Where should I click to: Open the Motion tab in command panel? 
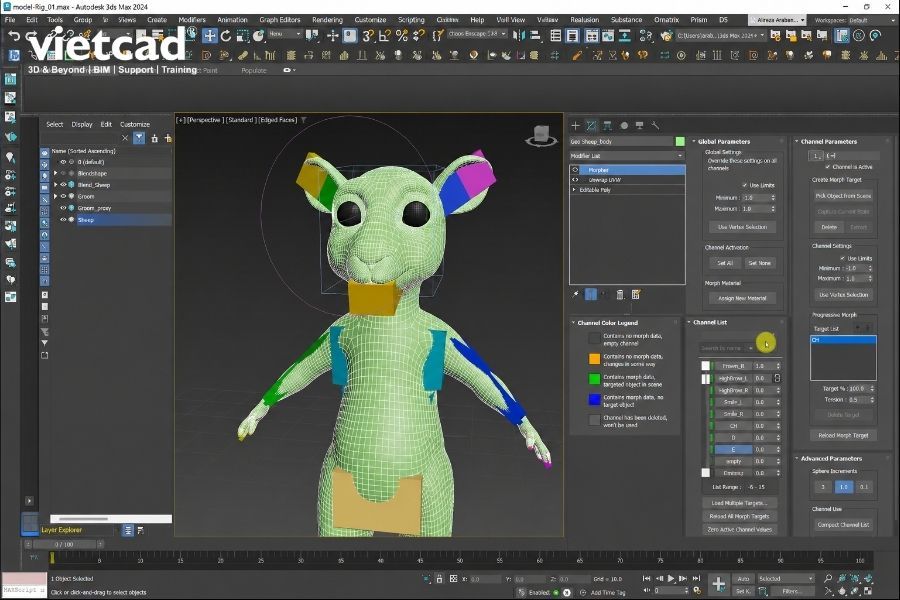[x=624, y=125]
